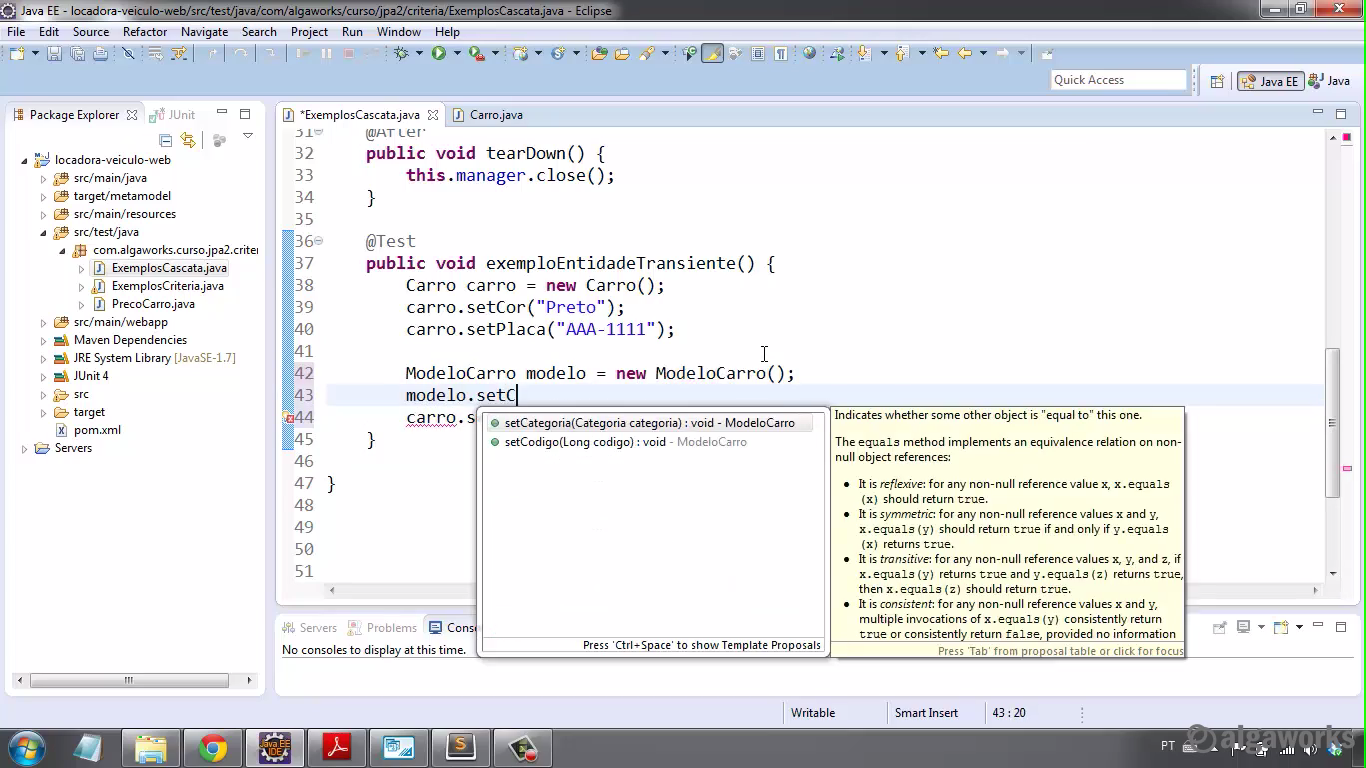Save the current file with Save icon
1366x768 pixels.
pyautogui.click(x=54, y=53)
